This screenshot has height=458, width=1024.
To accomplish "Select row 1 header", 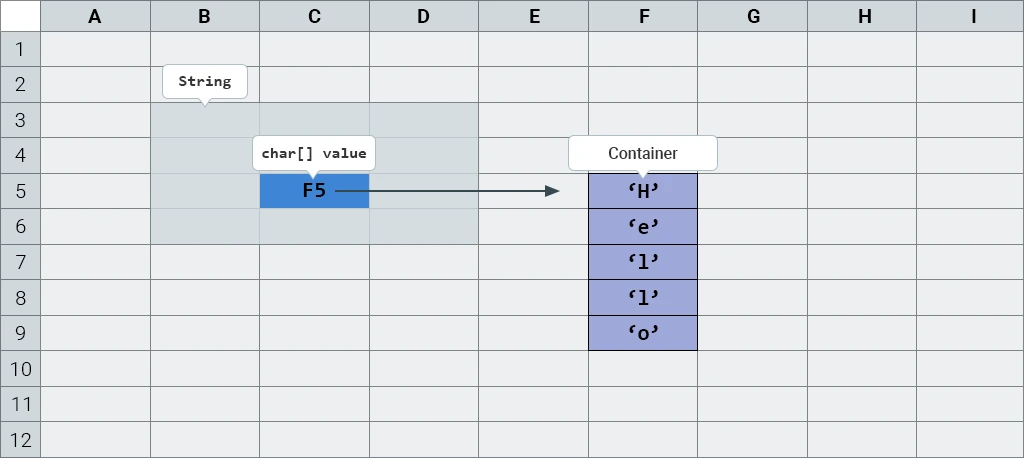I will click(x=20, y=48).
